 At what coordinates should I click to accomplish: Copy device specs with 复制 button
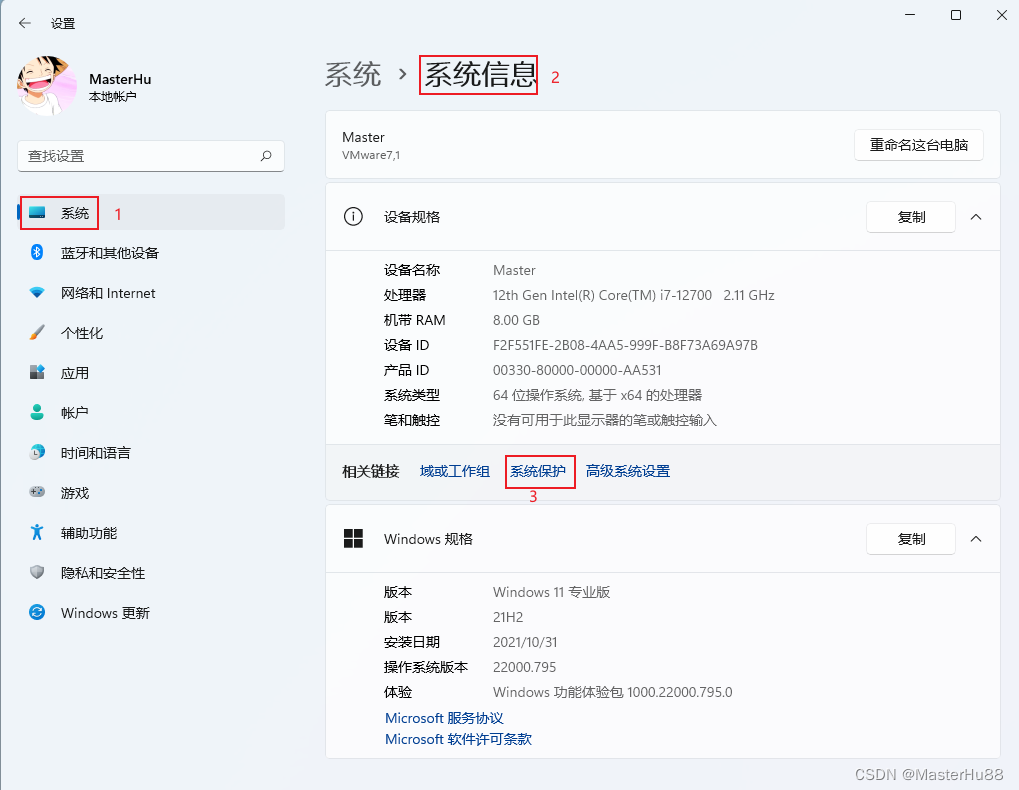click(x=910, y=217)
